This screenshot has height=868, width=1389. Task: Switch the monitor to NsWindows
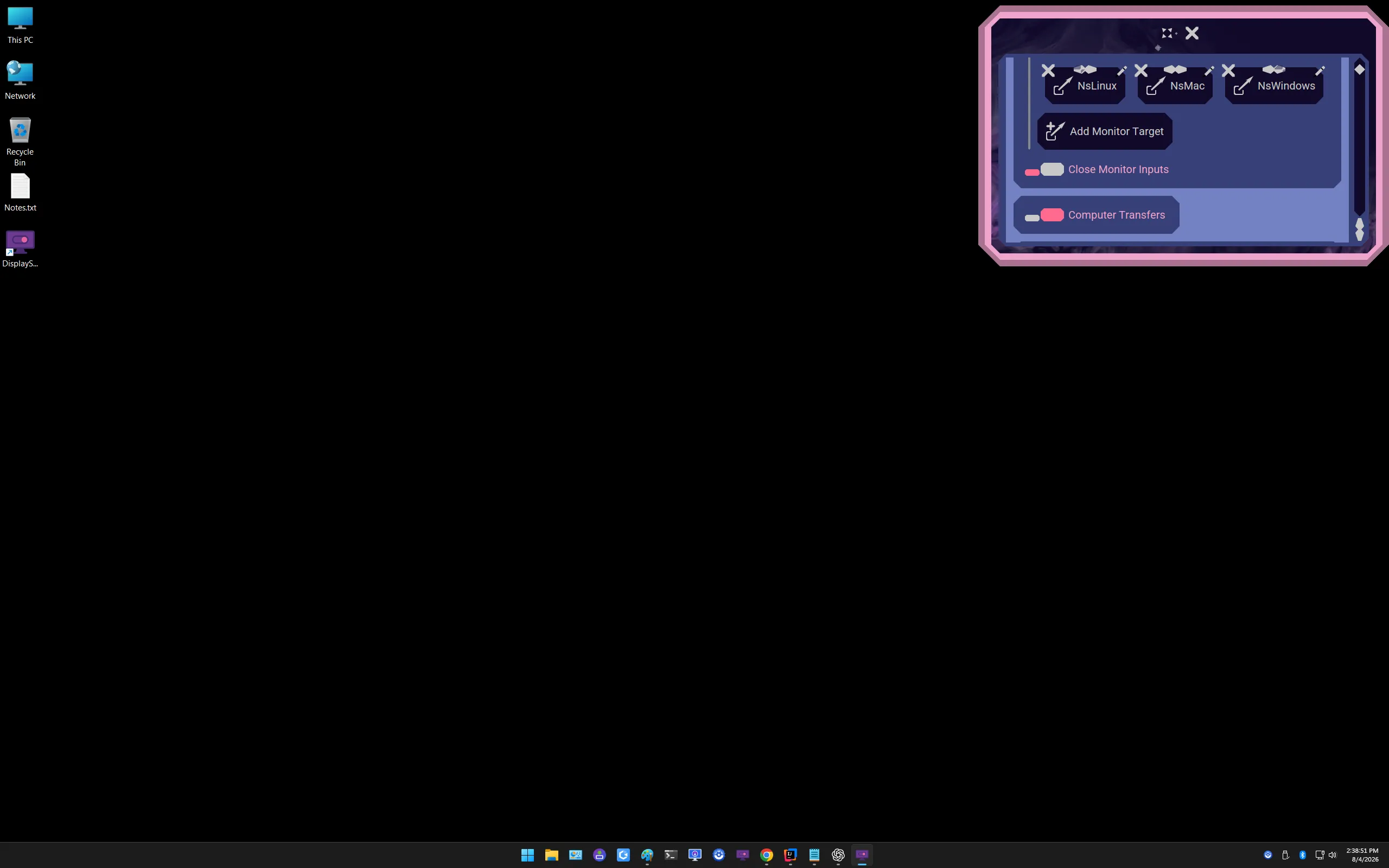coord(1273,86)
